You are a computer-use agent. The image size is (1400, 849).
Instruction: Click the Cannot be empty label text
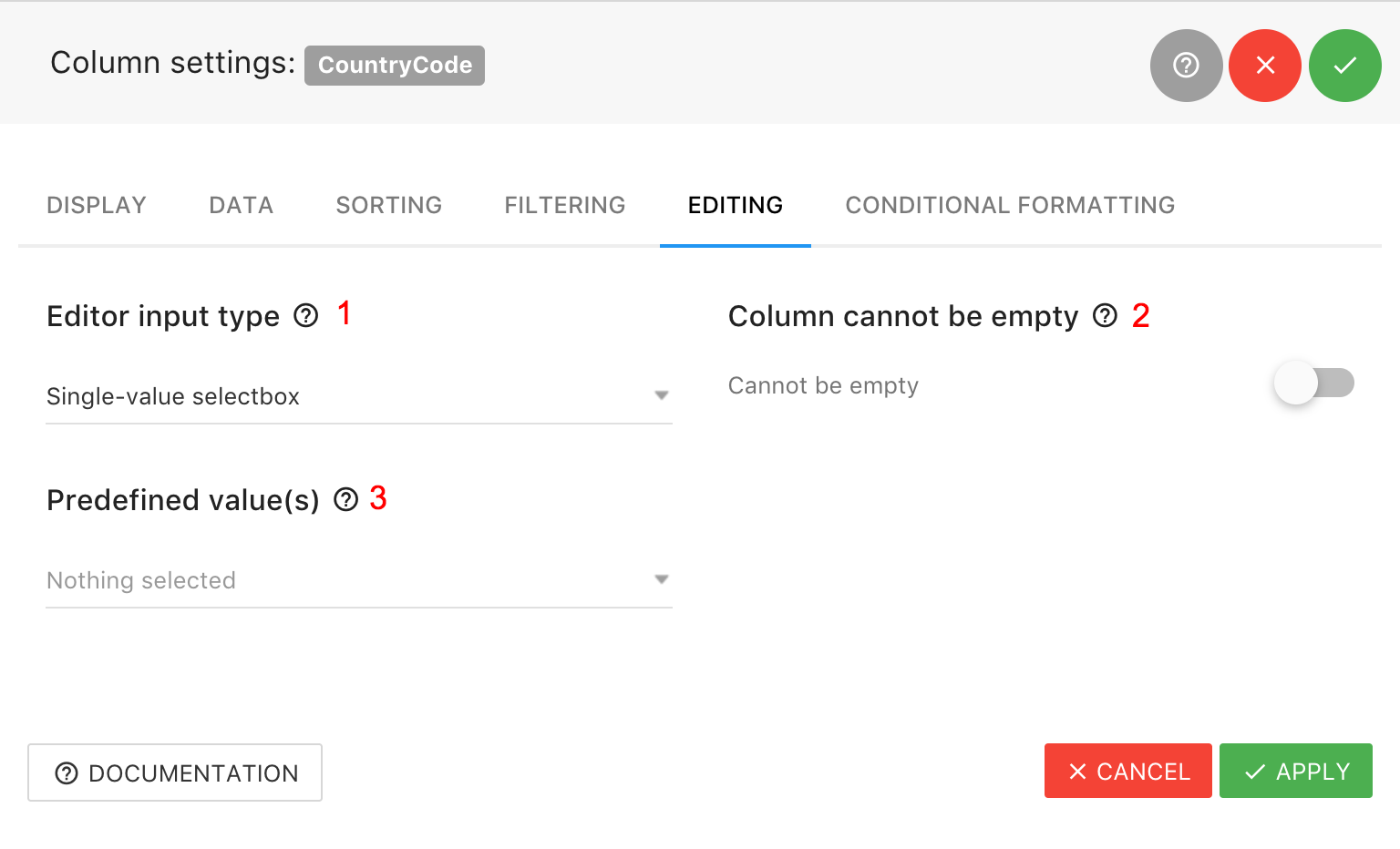pyautogui.click(x=823, y=386)
